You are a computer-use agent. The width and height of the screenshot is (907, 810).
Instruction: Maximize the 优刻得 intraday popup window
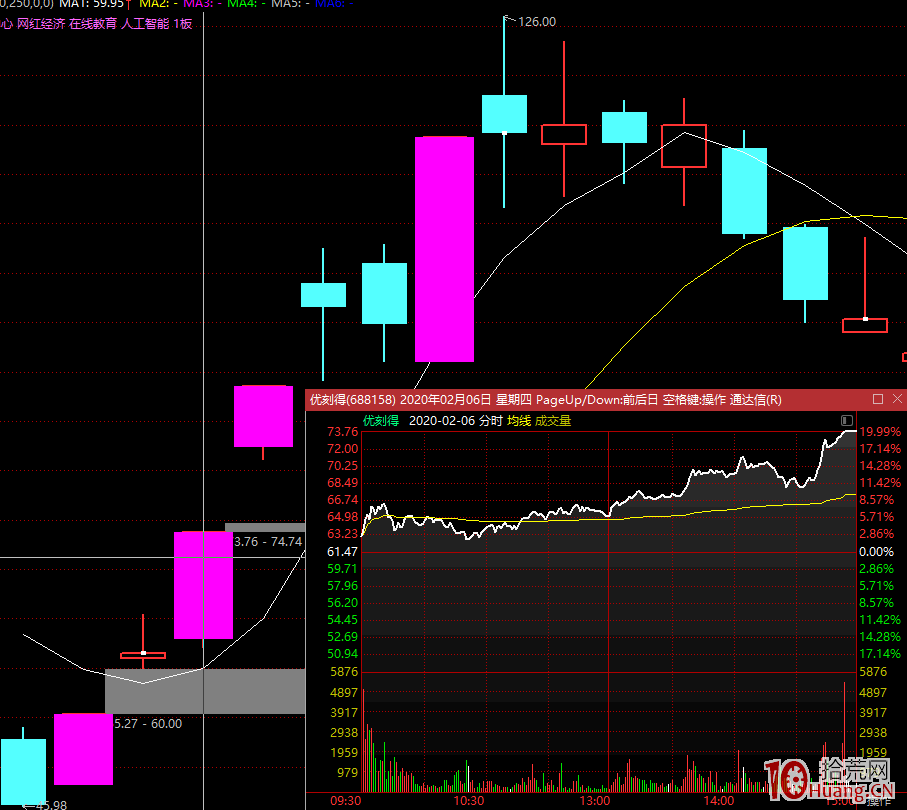coord(877,399)
